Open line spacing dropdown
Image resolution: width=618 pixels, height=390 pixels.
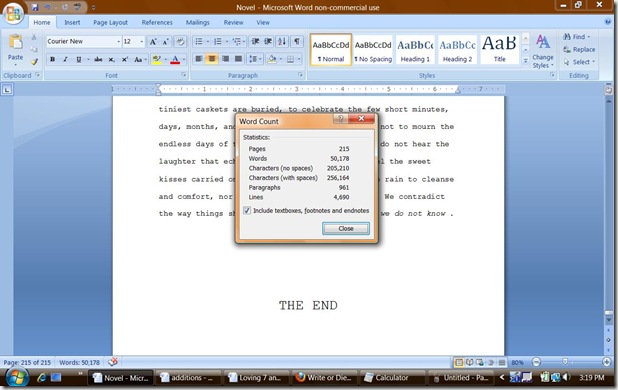click(x=255, y=59)
